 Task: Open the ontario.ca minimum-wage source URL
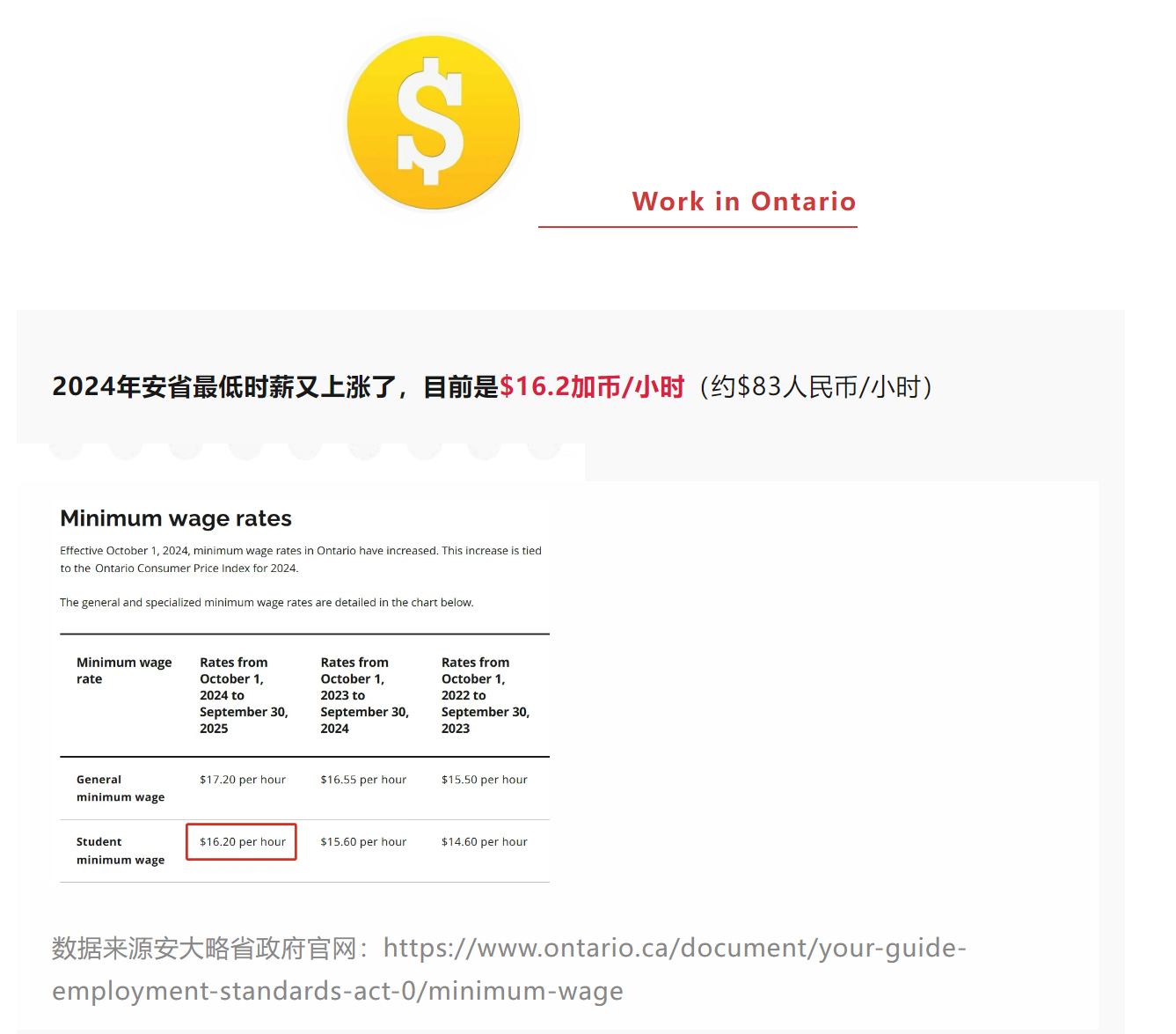point(674,949)
